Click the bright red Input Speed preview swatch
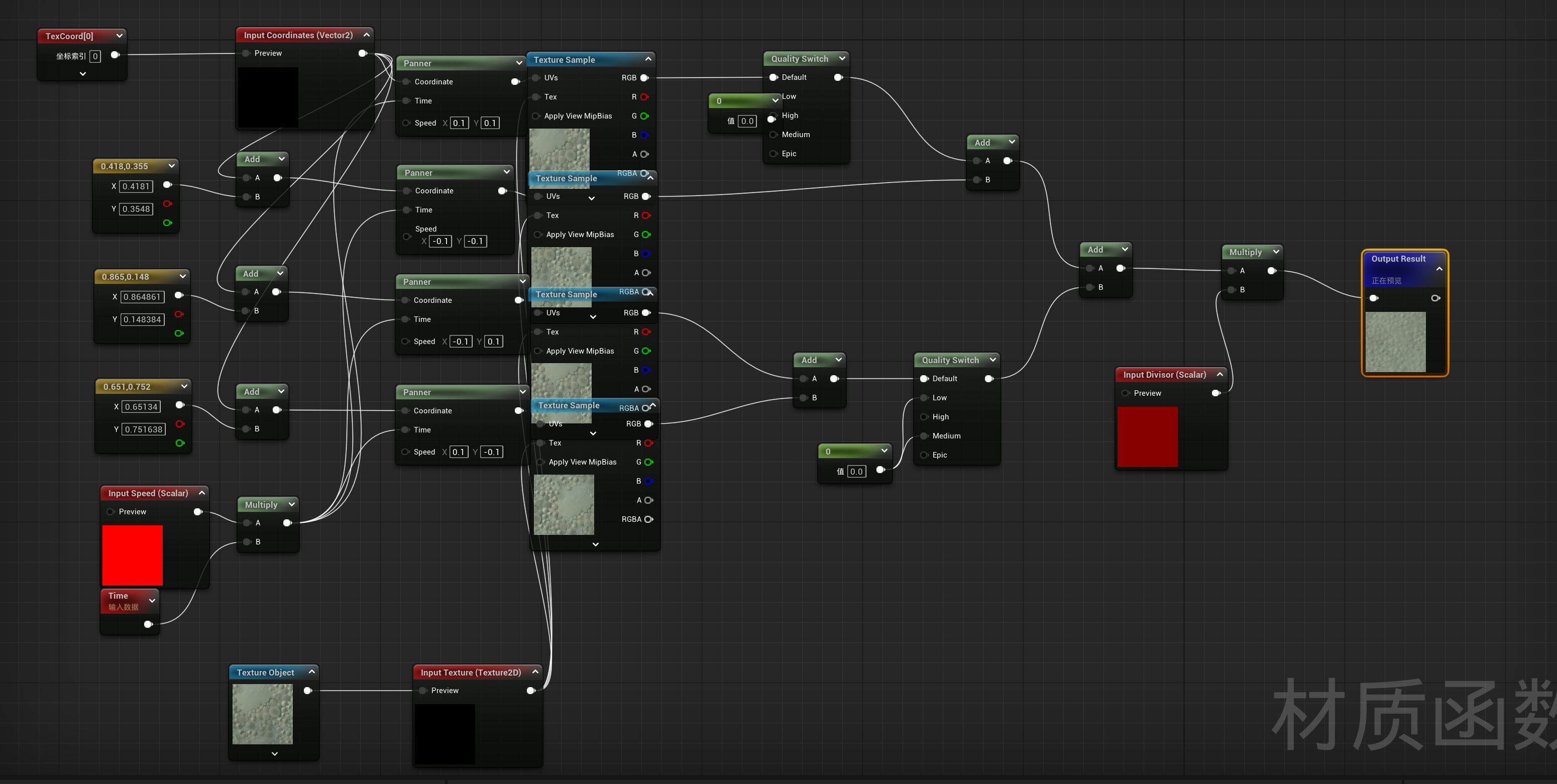The width and height of the screenshot is (1557, 784). click(x=133, y=555)
